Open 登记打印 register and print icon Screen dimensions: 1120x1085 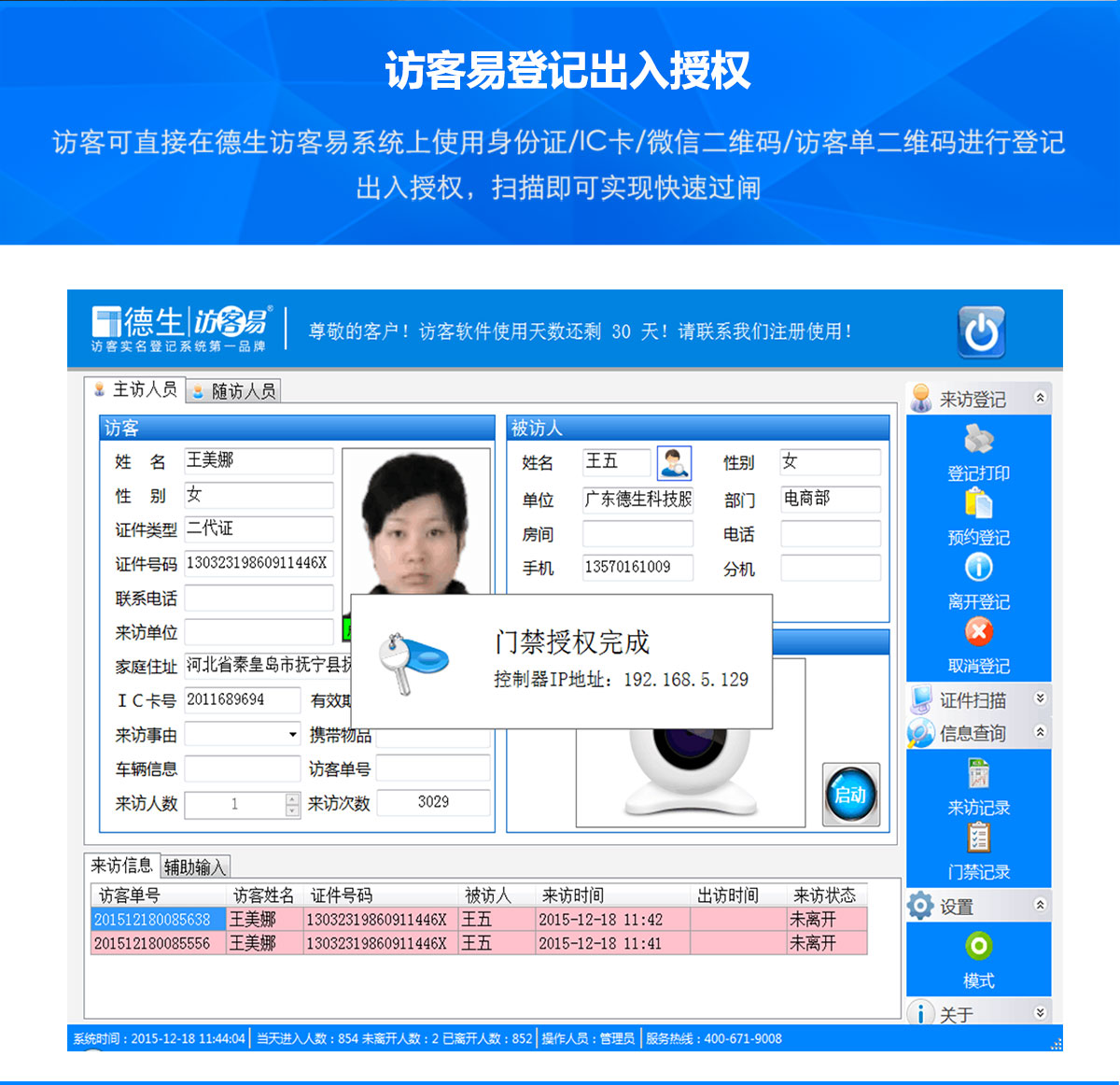click(978, 440)
